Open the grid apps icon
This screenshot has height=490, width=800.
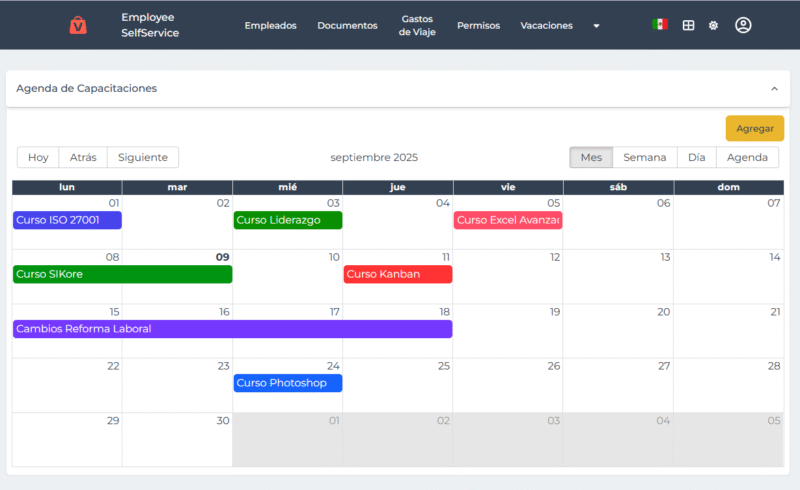point(688,25)
